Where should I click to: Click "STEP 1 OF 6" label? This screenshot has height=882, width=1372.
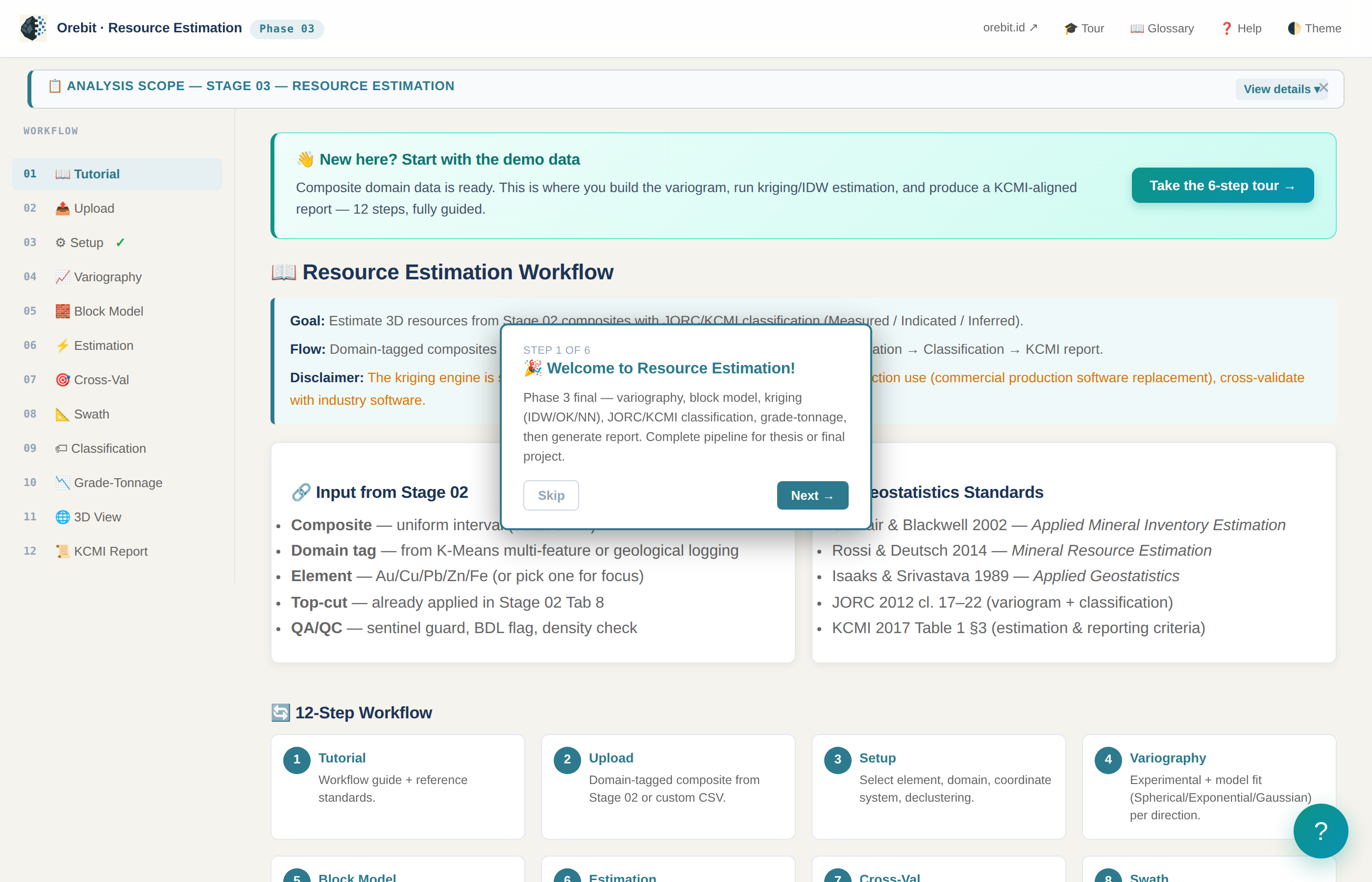557,350
